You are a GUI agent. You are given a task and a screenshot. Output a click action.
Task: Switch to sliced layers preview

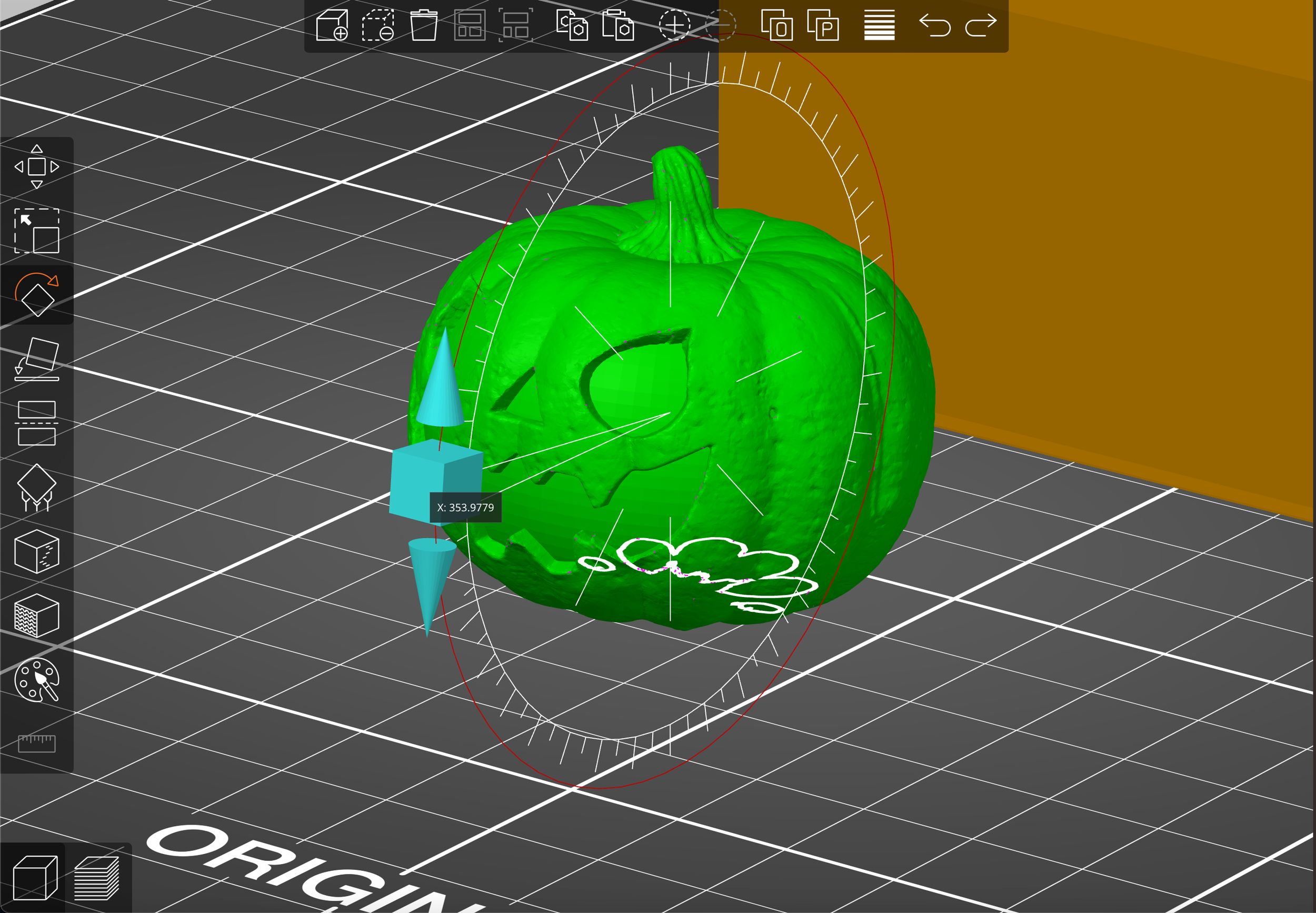[97, 878]
